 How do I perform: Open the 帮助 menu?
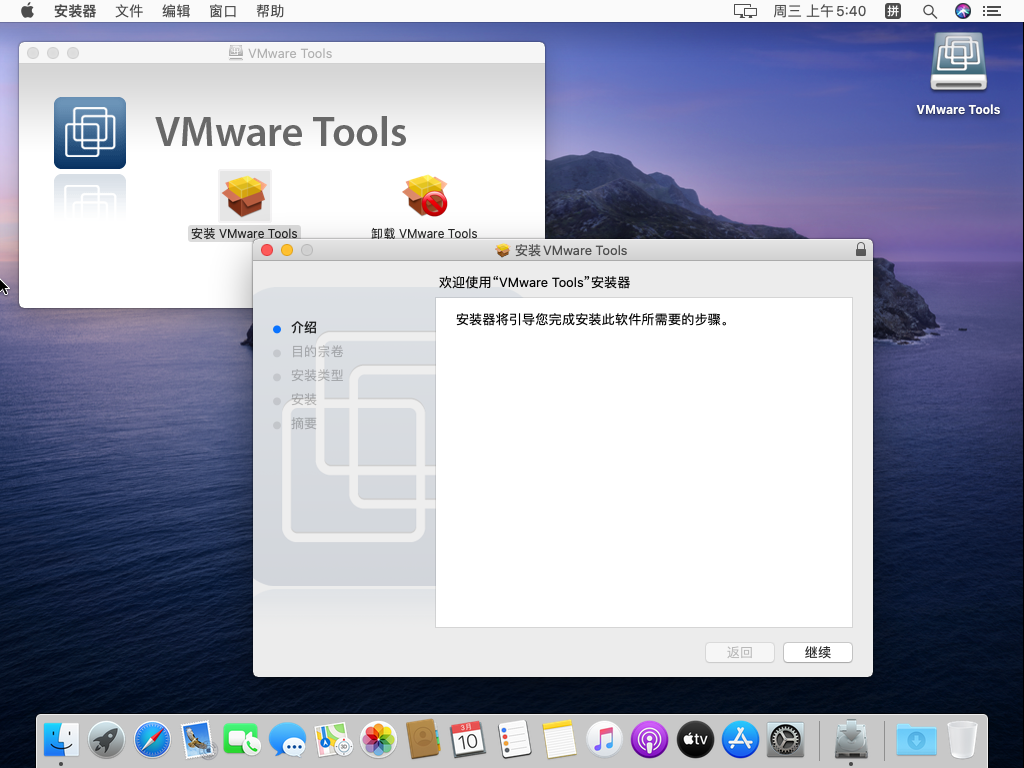pos(270,11)
